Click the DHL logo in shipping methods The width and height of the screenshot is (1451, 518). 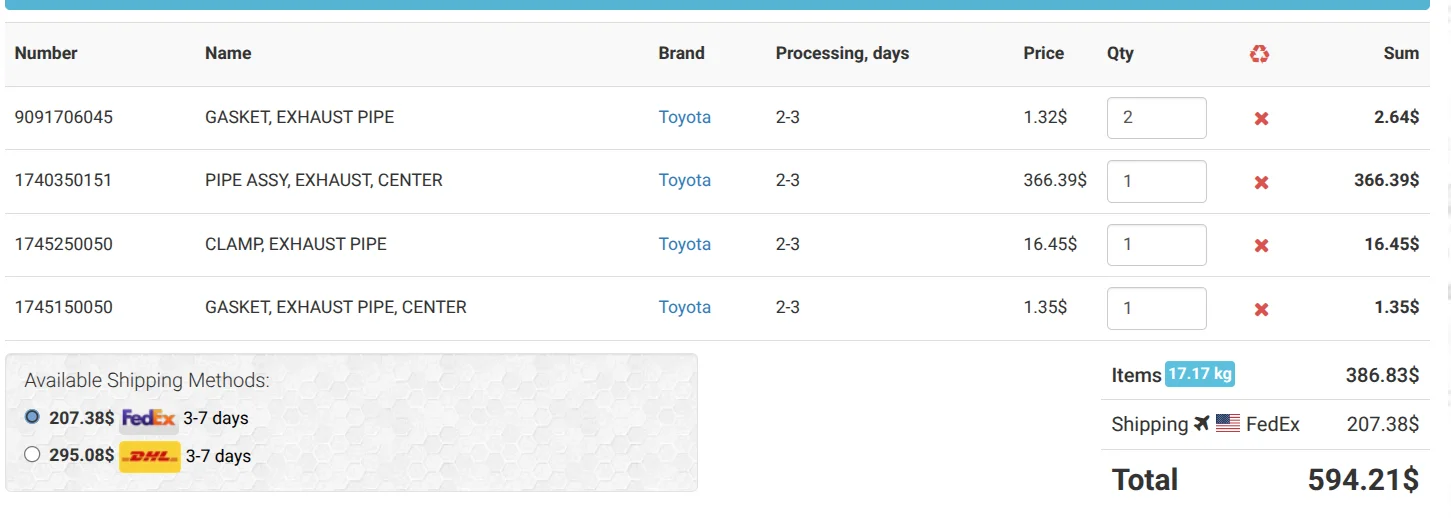click(x=150, y=457)
